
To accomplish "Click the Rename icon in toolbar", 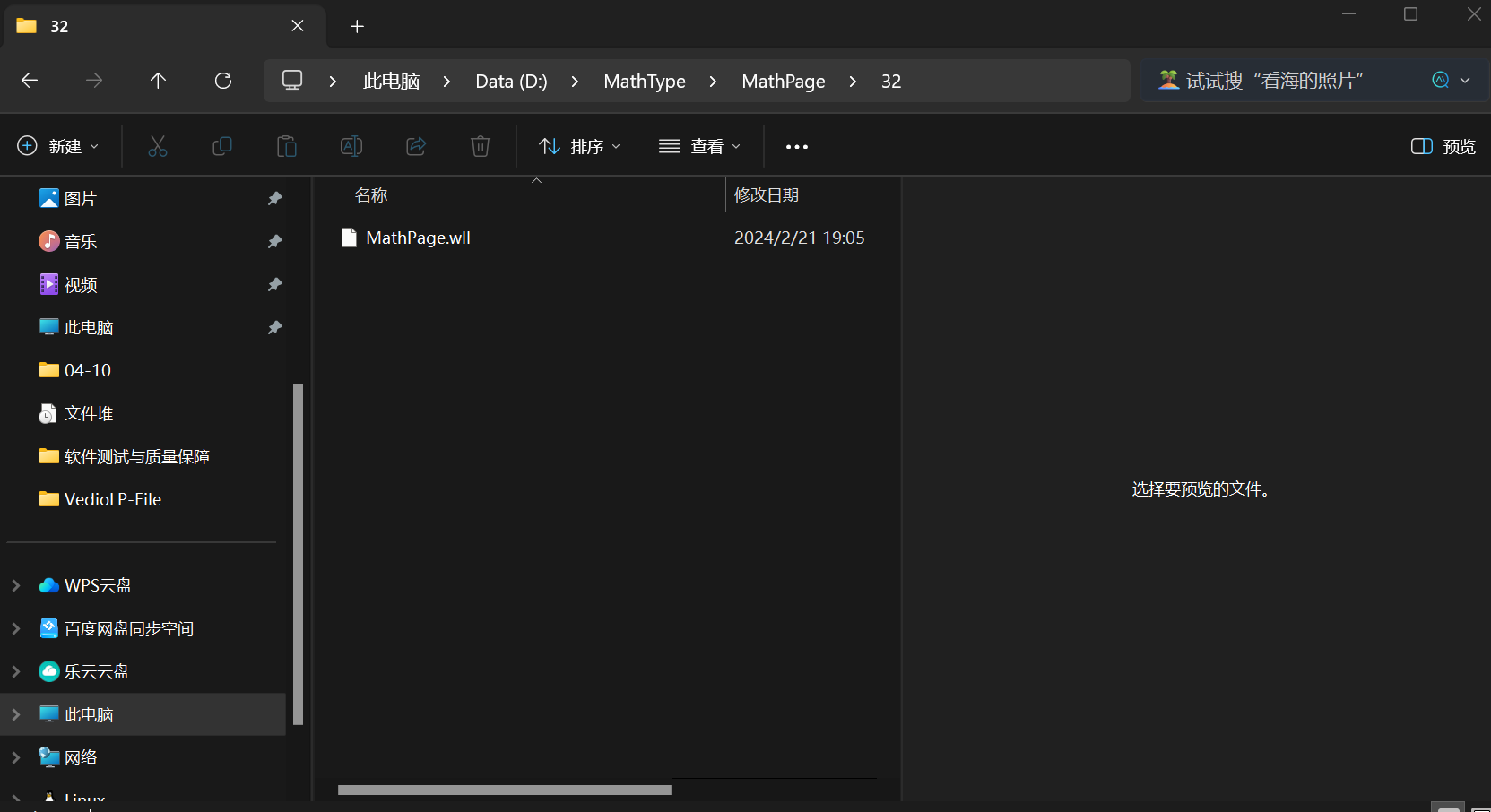I will [351, 146].
